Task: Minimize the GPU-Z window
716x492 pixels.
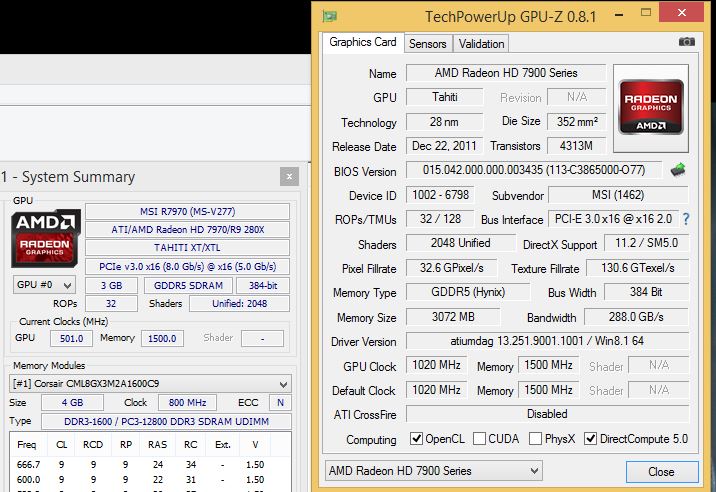Action: pos(619,15)
